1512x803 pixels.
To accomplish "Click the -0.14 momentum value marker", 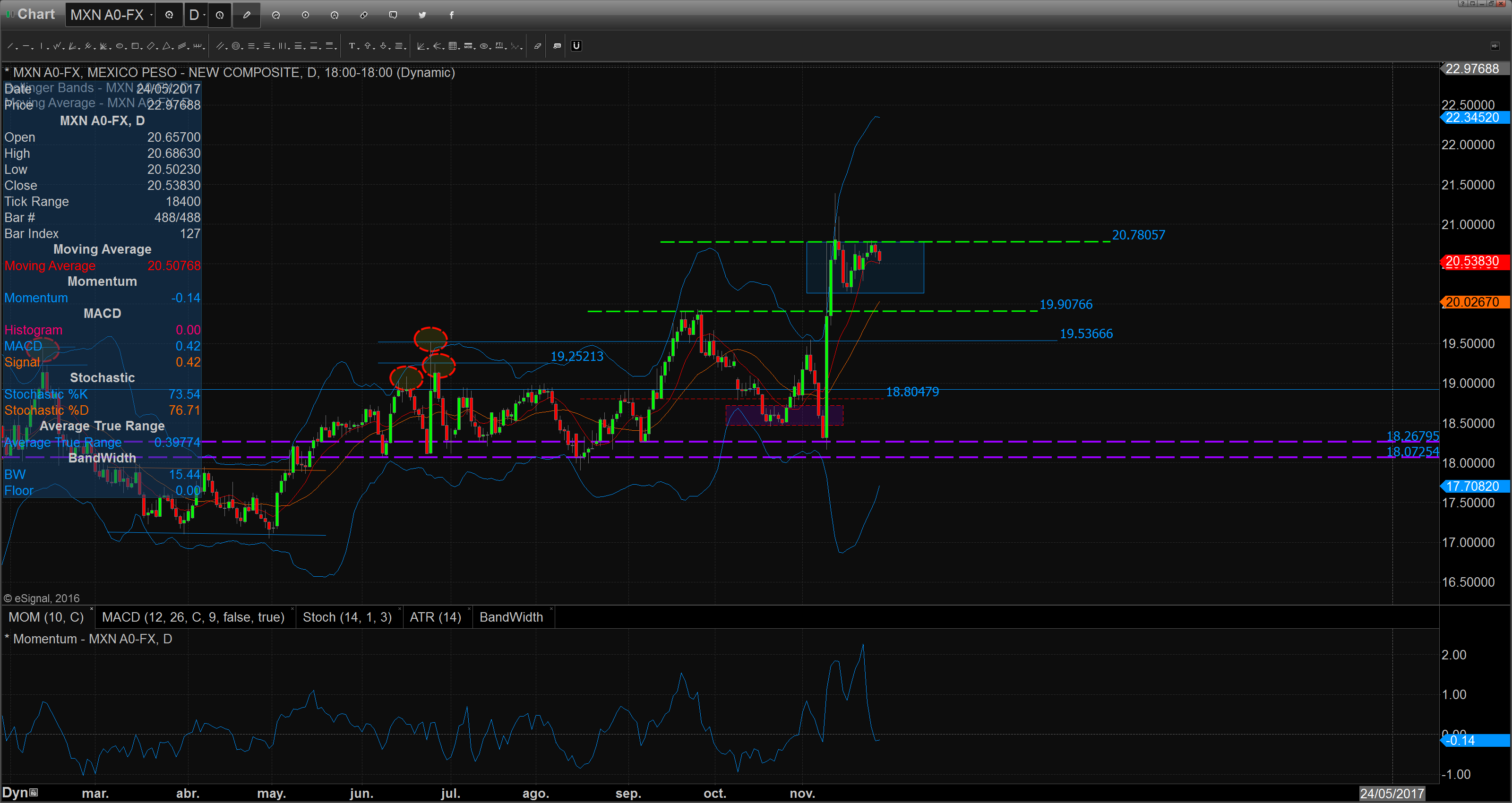I will coord(1474,740).
